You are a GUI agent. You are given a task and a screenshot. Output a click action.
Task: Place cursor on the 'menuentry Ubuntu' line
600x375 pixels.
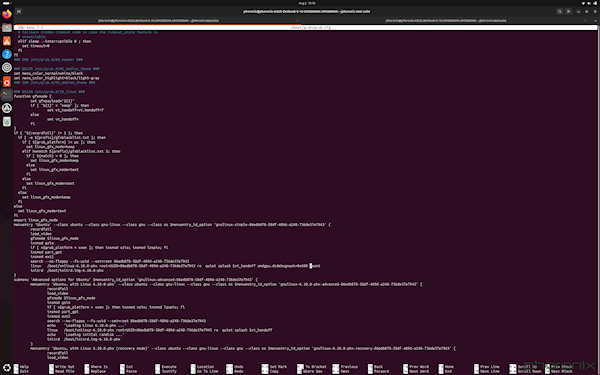[172, 225]
